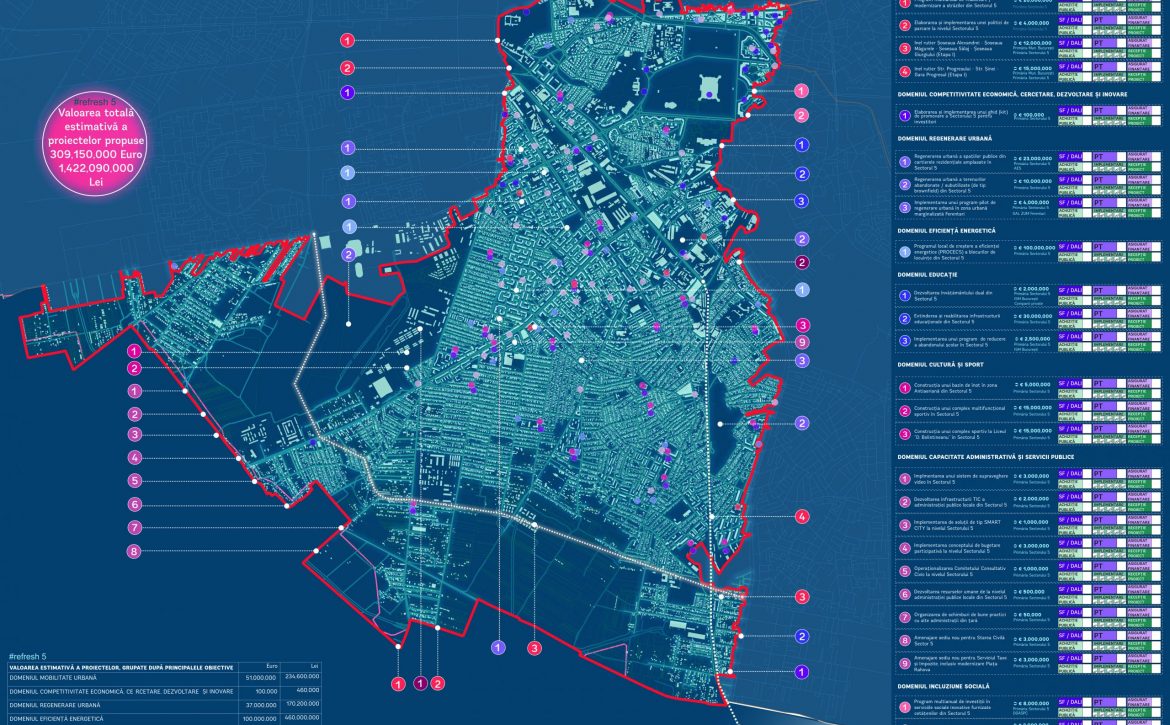Select Domeniul Capacitate Administrativă și Servicii Publice heading

pos(985,456)
